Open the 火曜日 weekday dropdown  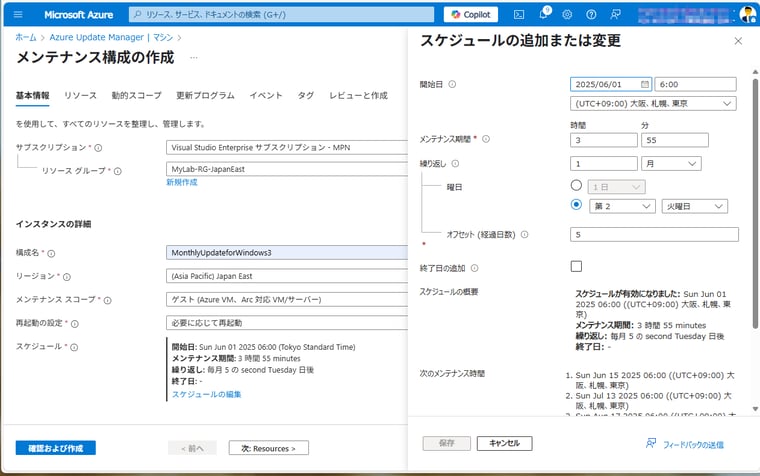coord(695,206)
